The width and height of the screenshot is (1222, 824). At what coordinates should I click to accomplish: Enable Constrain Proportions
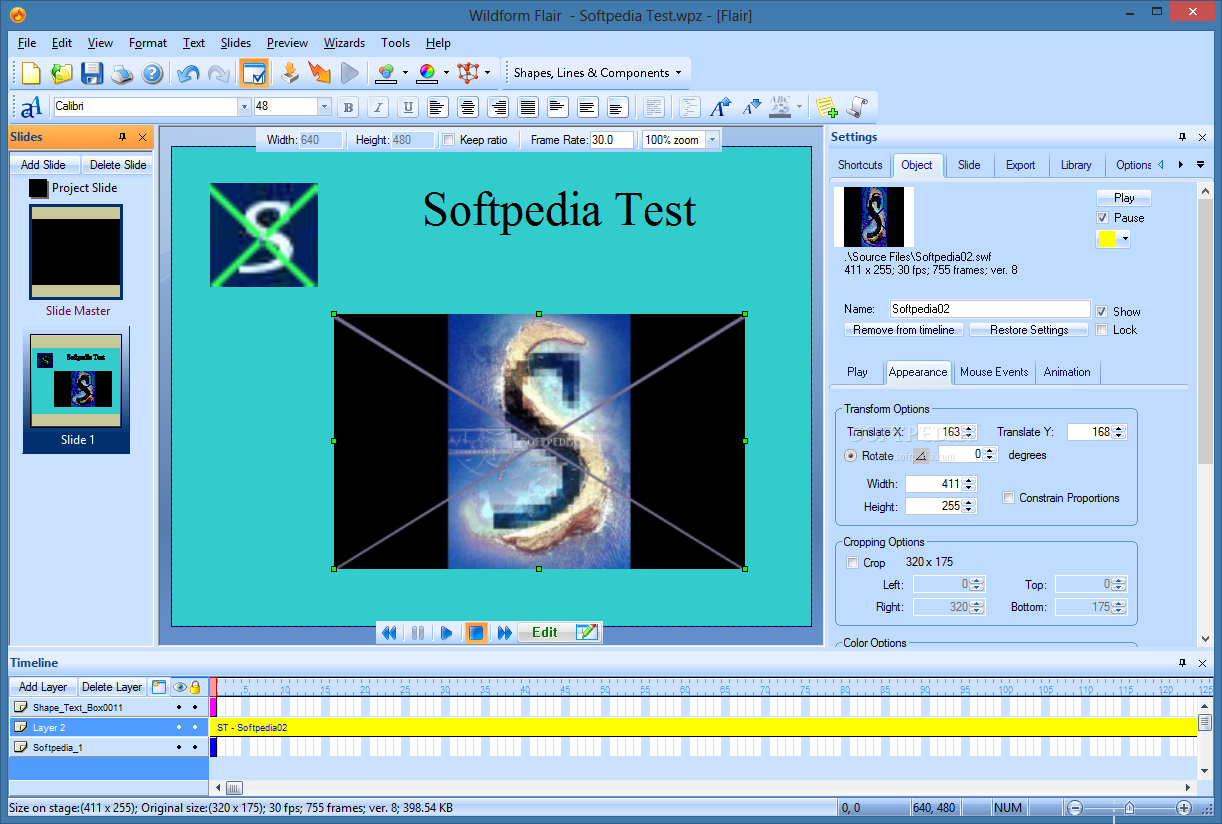click(1009, 498)
